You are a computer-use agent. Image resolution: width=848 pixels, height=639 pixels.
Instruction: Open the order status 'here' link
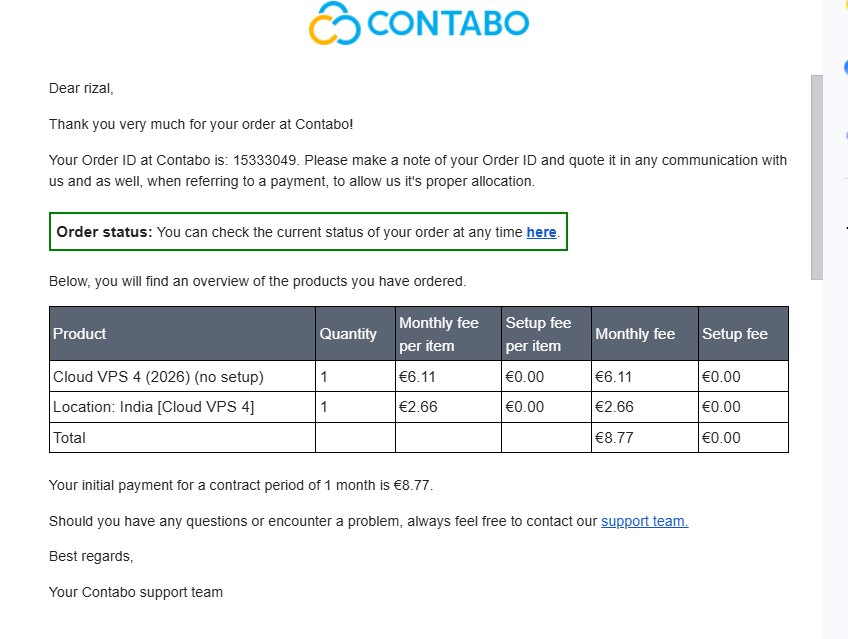541,232
